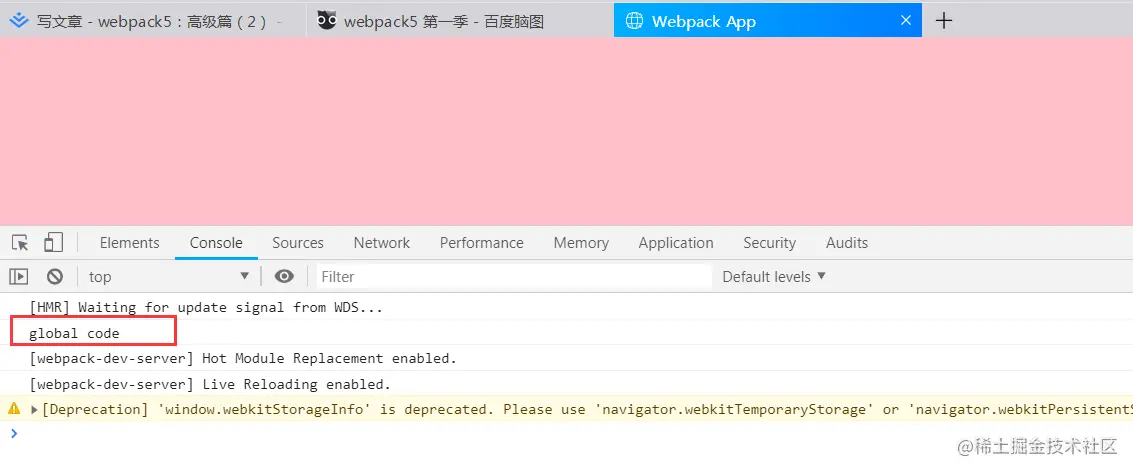Switch to the Elements panel tab

coord(129,243)
